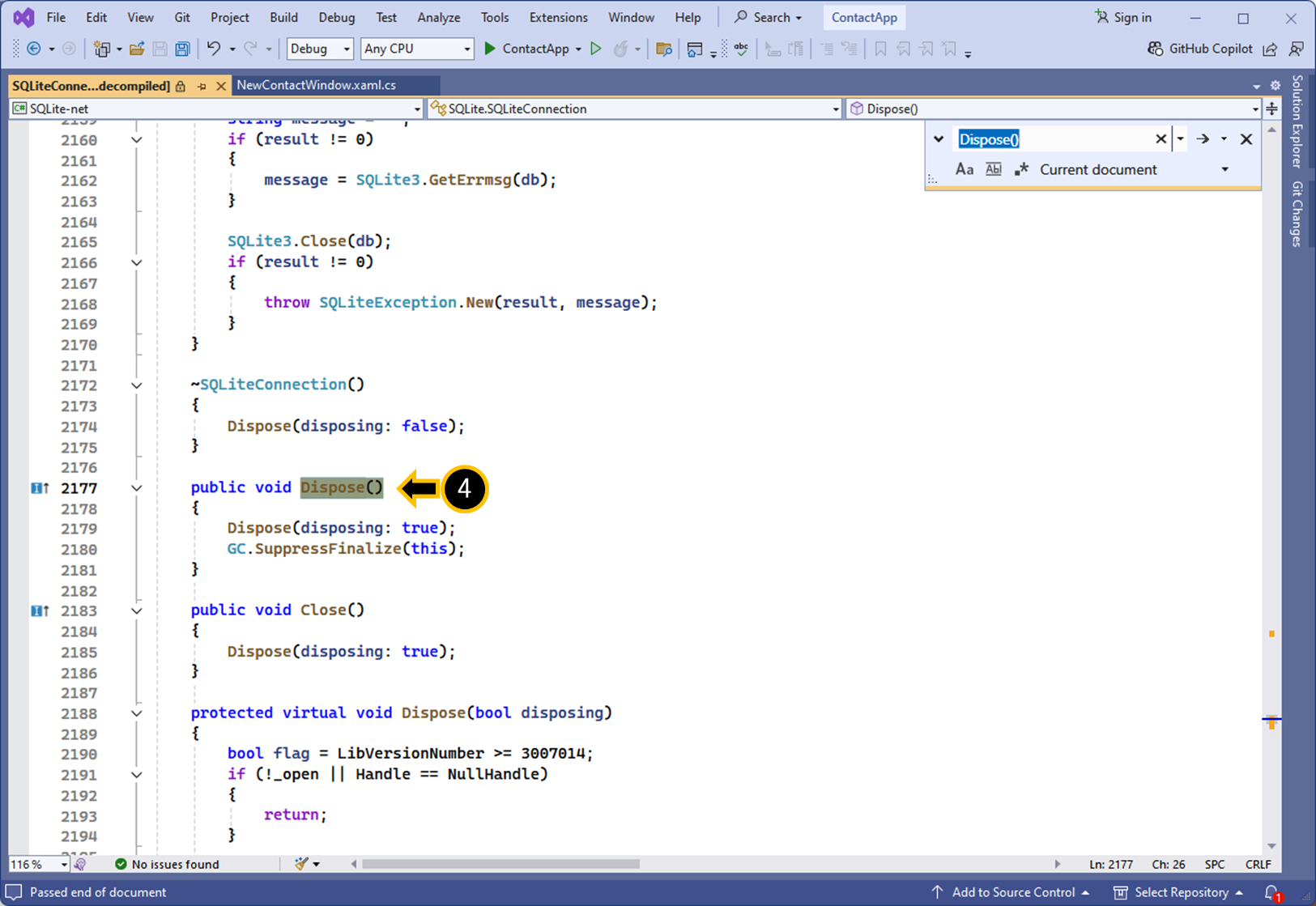This screenshot has height=906, width=1316.
Task: Clear the Dispose() search text
Action: (1161, 139)
